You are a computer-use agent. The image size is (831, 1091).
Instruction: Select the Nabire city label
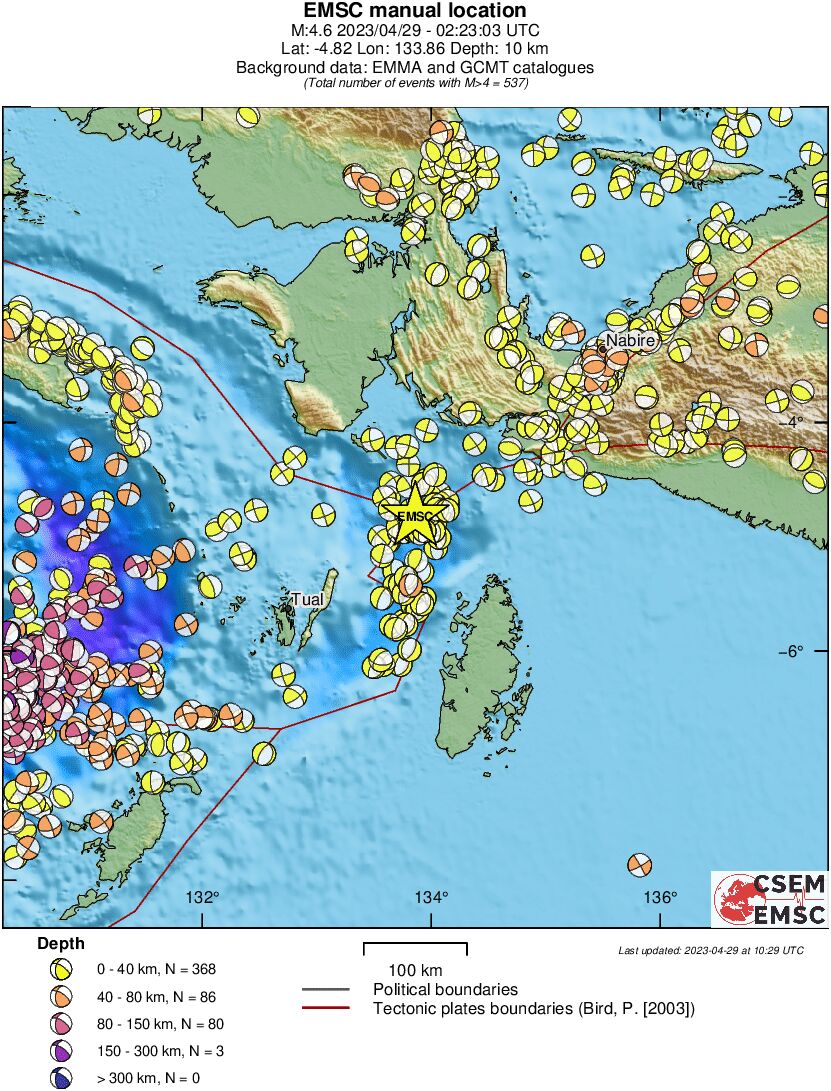(630, 340)
